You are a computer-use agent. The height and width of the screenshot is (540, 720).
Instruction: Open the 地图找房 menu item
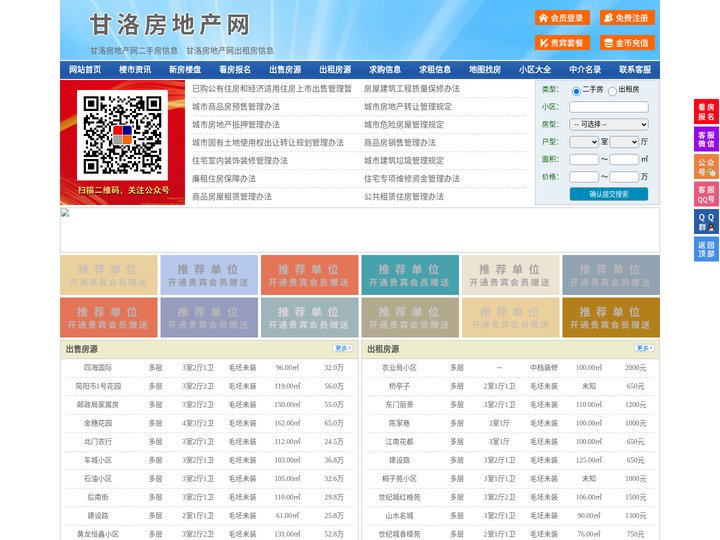tap(485, 70)
